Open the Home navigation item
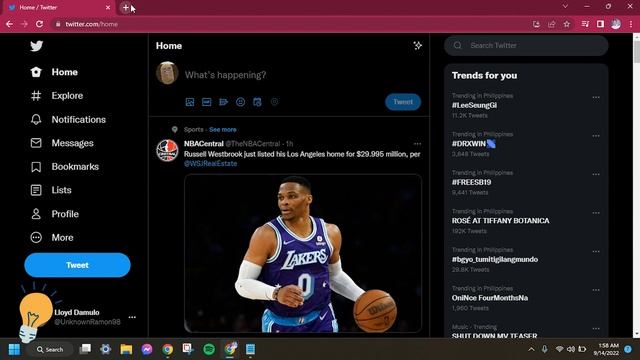 (x=54, y=72)
